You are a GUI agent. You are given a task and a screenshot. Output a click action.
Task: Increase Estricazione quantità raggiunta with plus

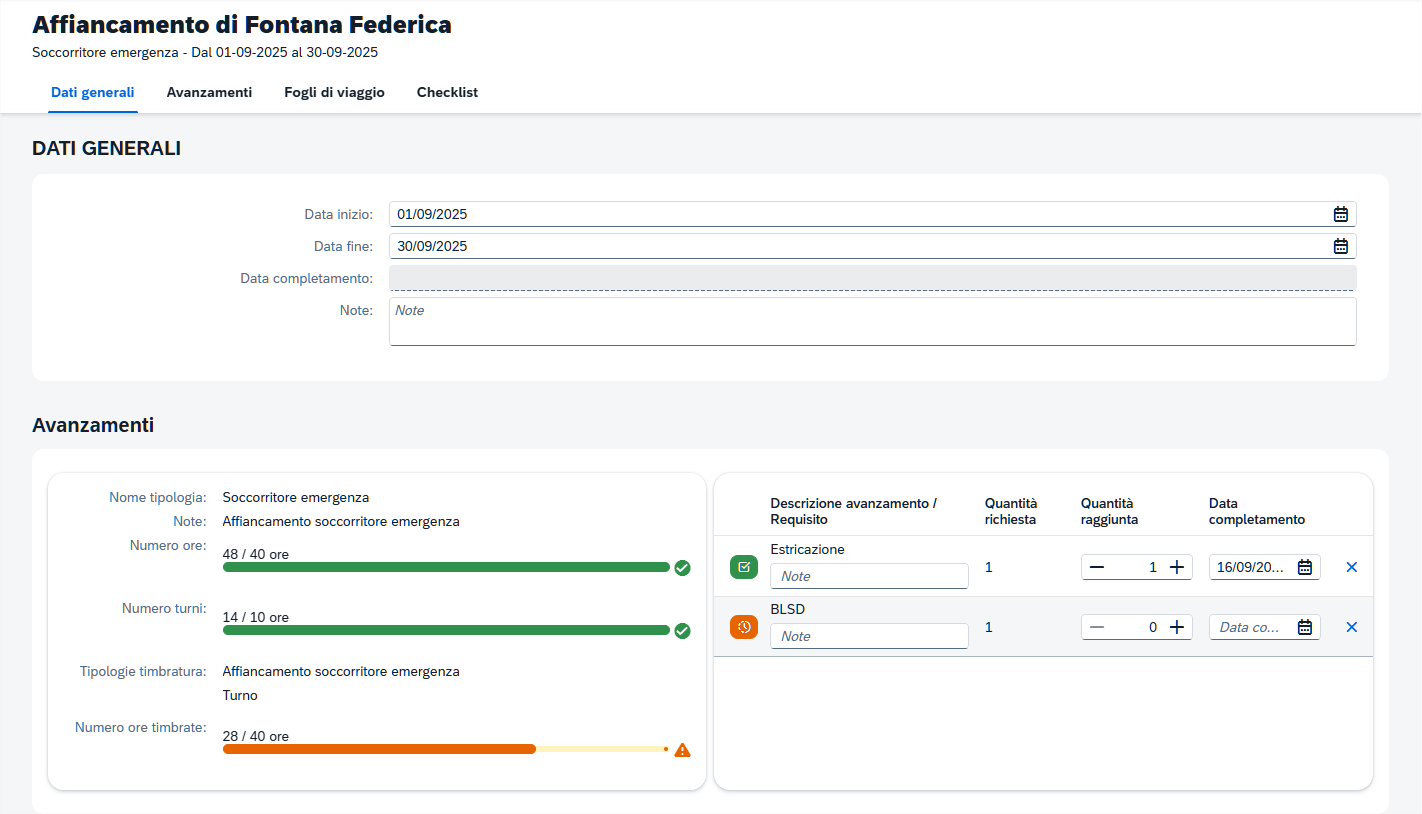pos(1177,567)
